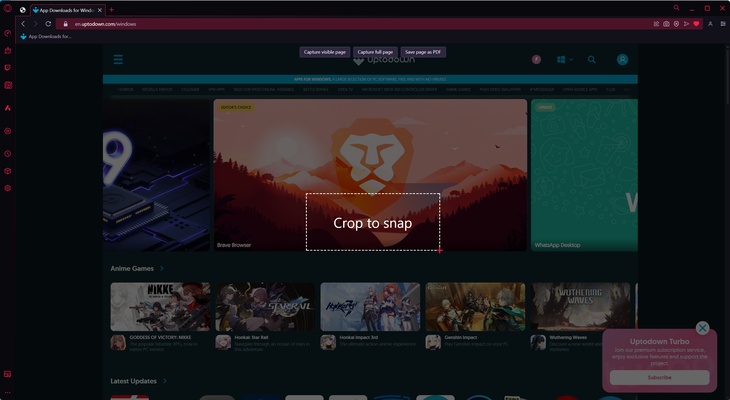Dismiss the Uptodown Turbo popup
The height and width of the screenshot is (400, 730).
coord(703,328)
